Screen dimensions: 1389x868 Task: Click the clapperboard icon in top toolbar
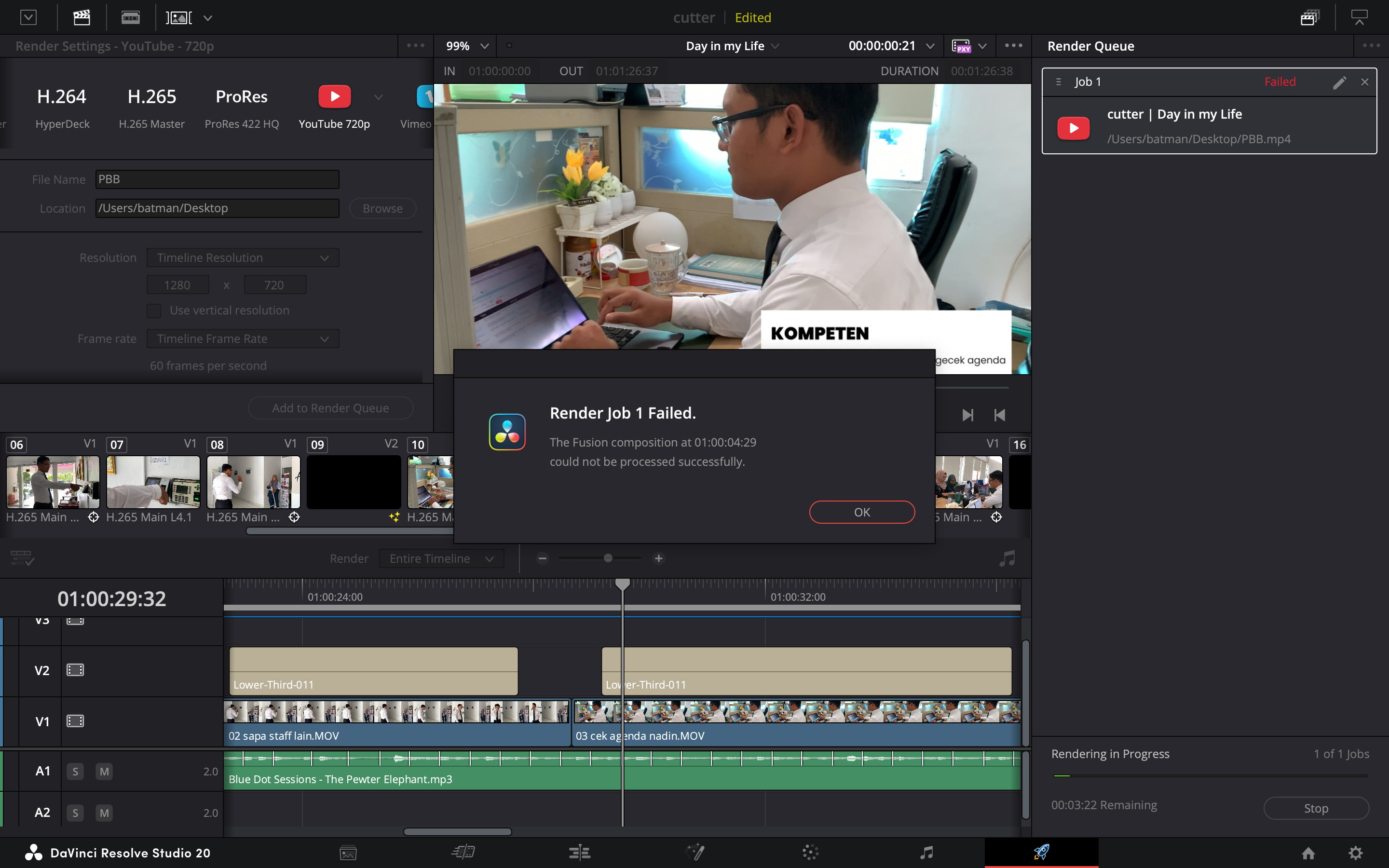point(82,17)
